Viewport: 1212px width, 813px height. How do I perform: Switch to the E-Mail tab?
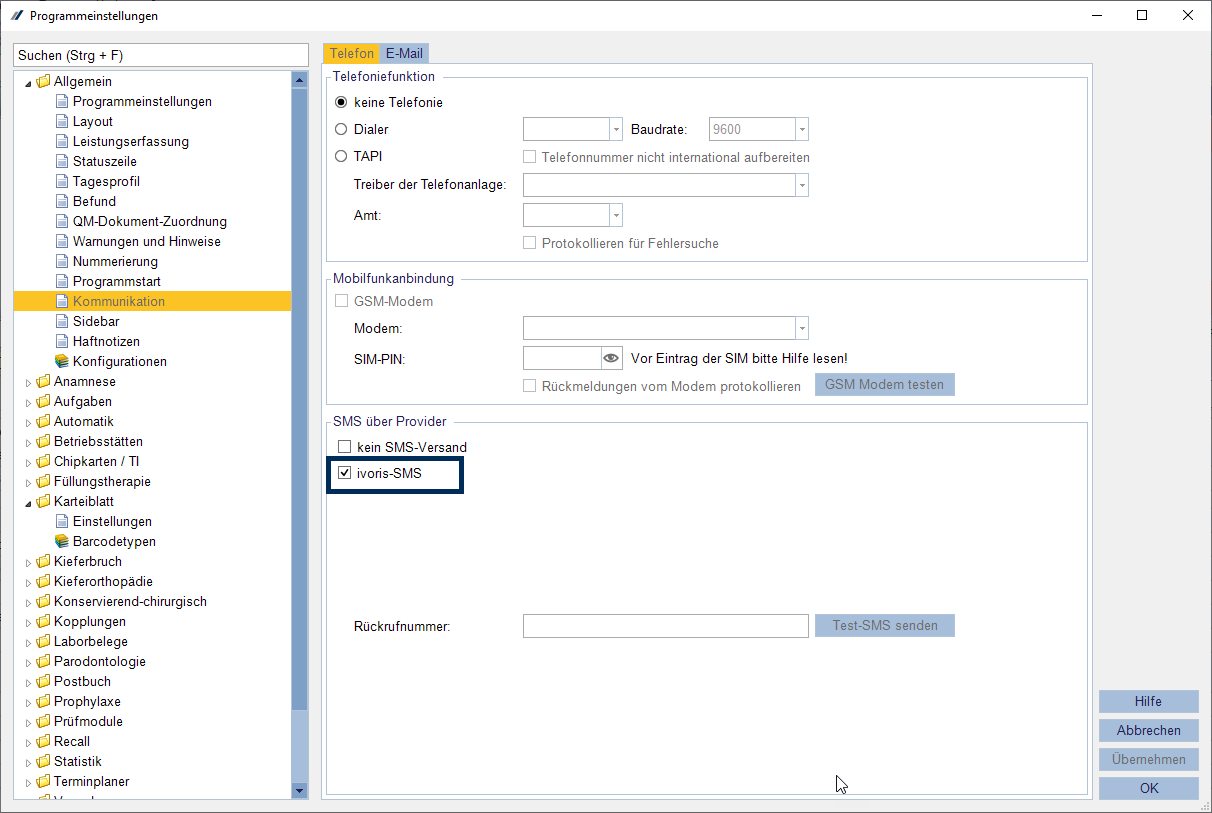[405, 54]
